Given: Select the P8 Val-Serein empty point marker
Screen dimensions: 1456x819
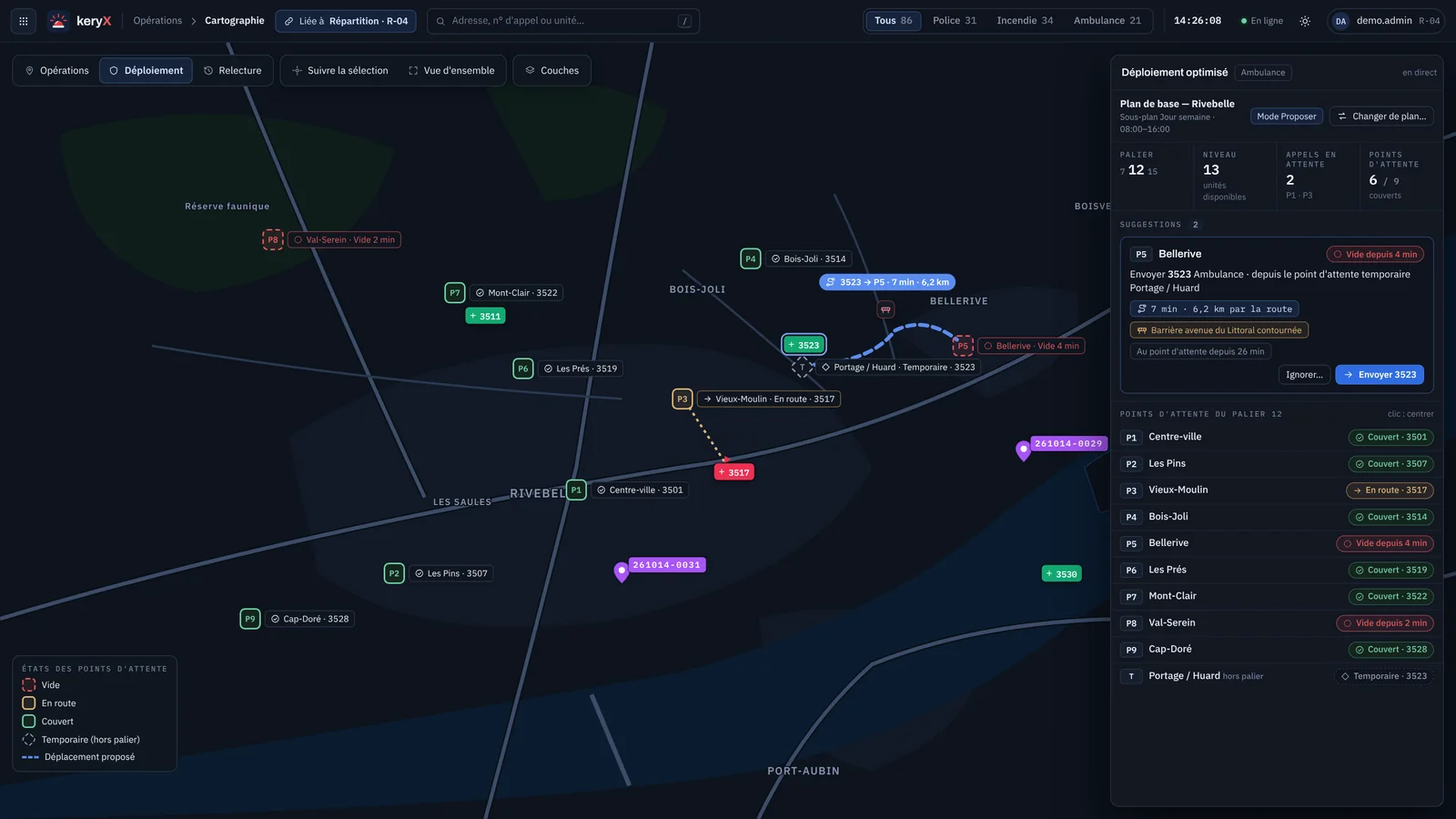Looking at the screenshot, I should (x=273, y=240).
